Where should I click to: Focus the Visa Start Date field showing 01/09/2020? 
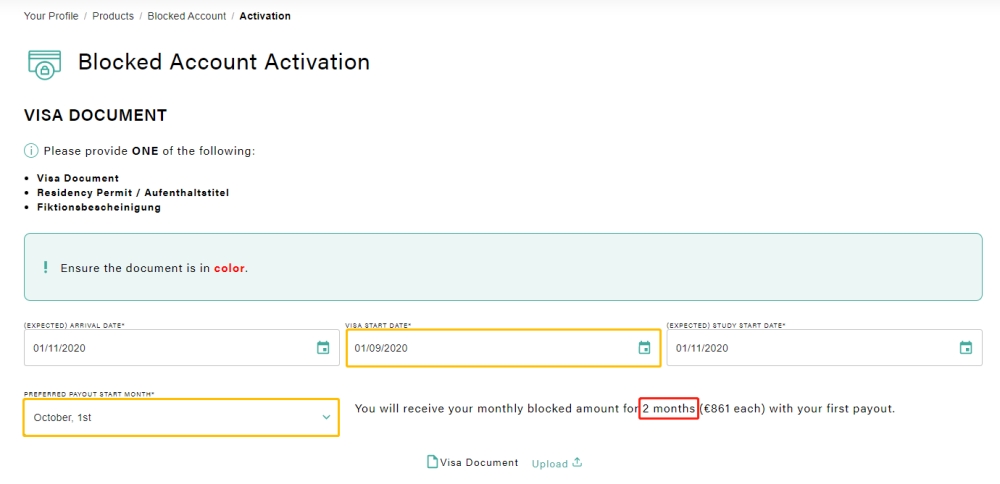[x=503, y=348]
